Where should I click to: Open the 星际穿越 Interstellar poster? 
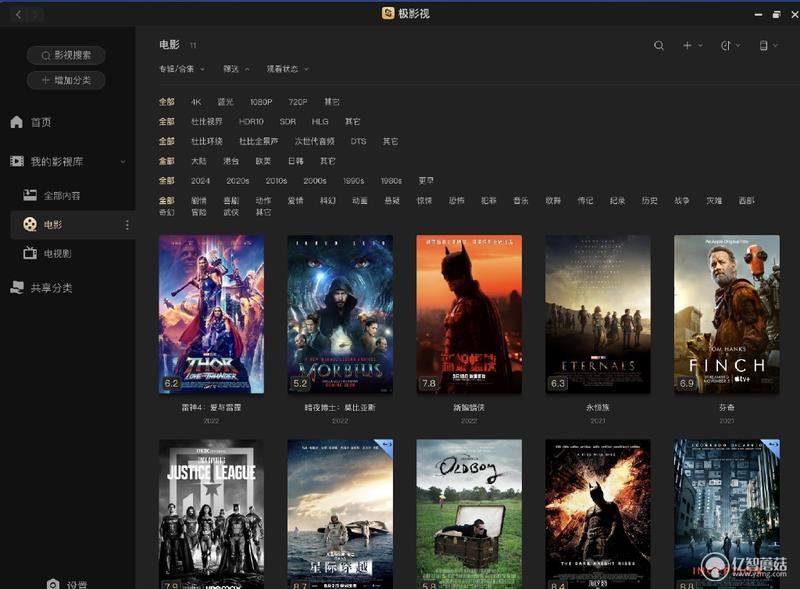[340, 514]
